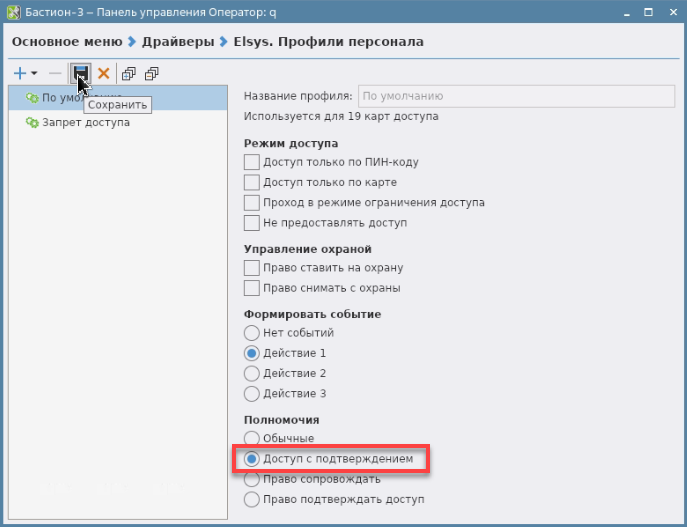This screenshot has height=527, width=687.
Task: Click the blue plus add icon
Action: pos(19,73)
